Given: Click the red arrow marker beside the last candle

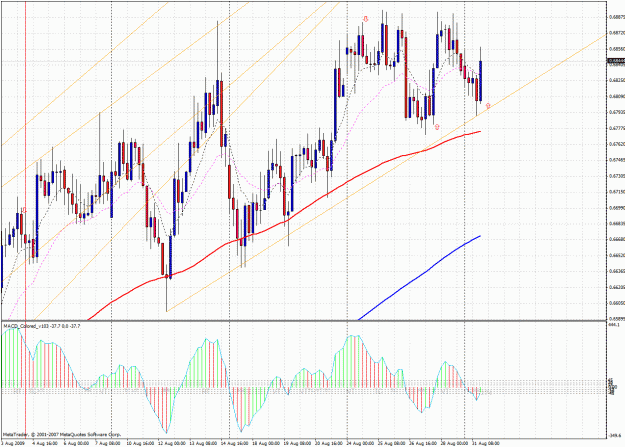Looking at the screenshot, I should click(x=488, y=106).
